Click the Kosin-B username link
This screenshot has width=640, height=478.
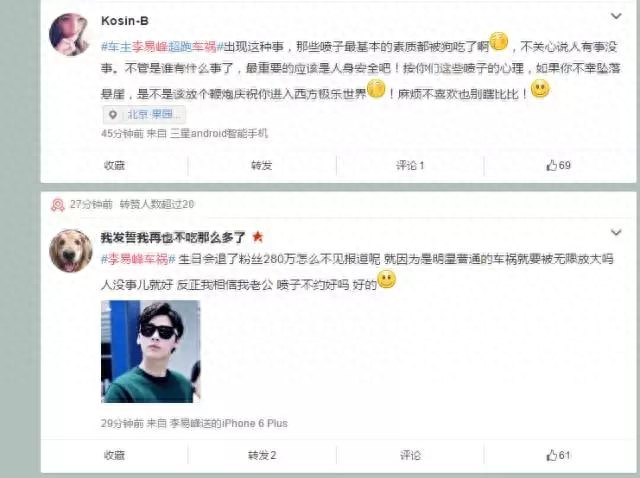point(124,21)
